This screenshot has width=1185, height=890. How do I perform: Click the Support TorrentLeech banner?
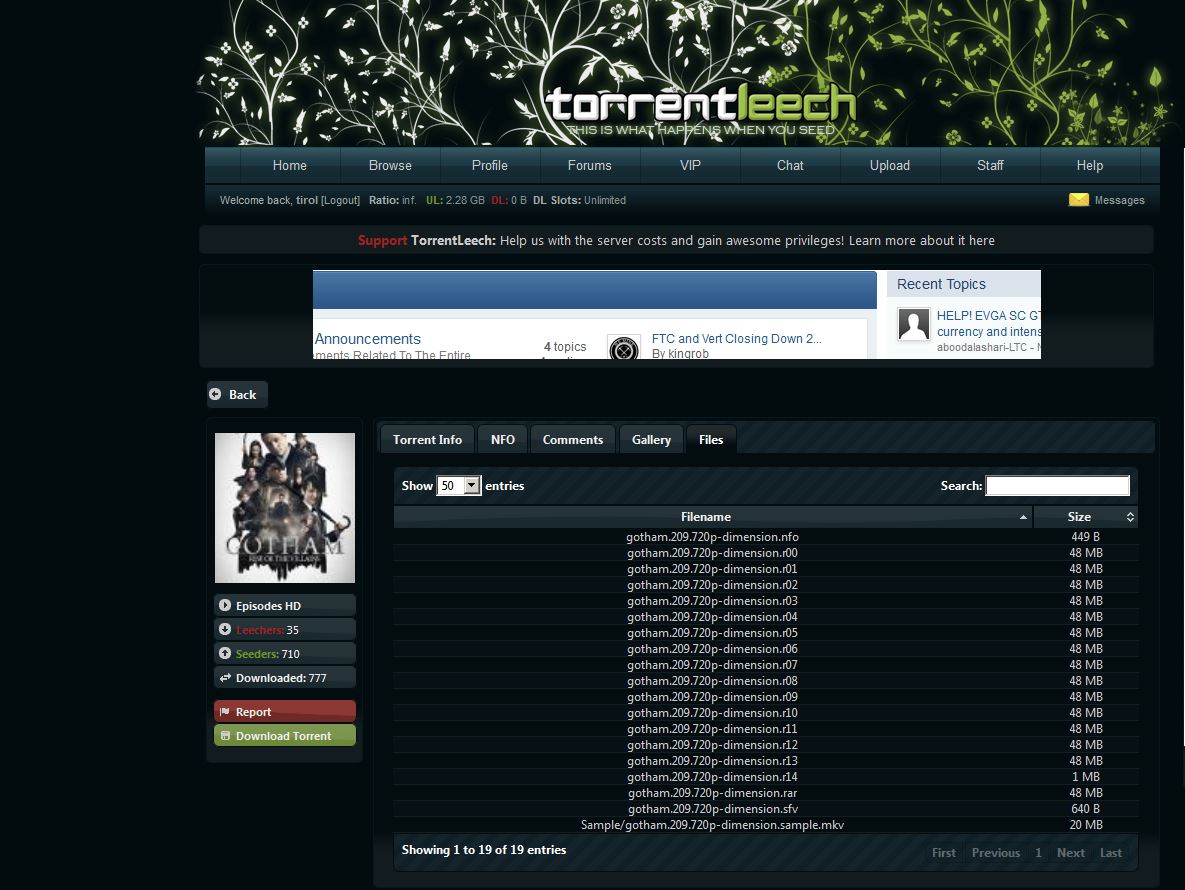pos(676,240)
